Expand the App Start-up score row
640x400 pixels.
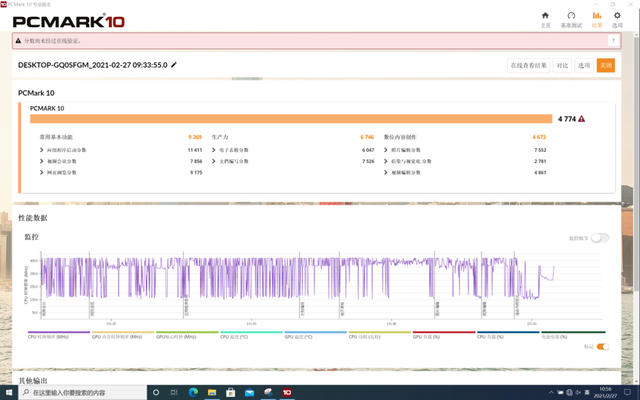[x=42, y=150]
